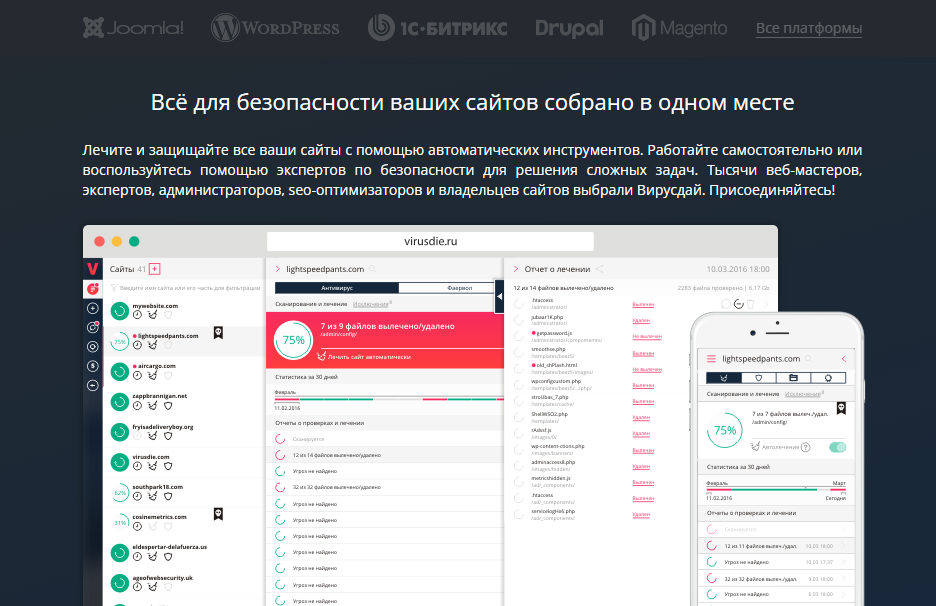Toggle the shield icon under mywebsite.com
Image resolution: width=936 pixels, height=606 pixels.
[x=168, y=315]
